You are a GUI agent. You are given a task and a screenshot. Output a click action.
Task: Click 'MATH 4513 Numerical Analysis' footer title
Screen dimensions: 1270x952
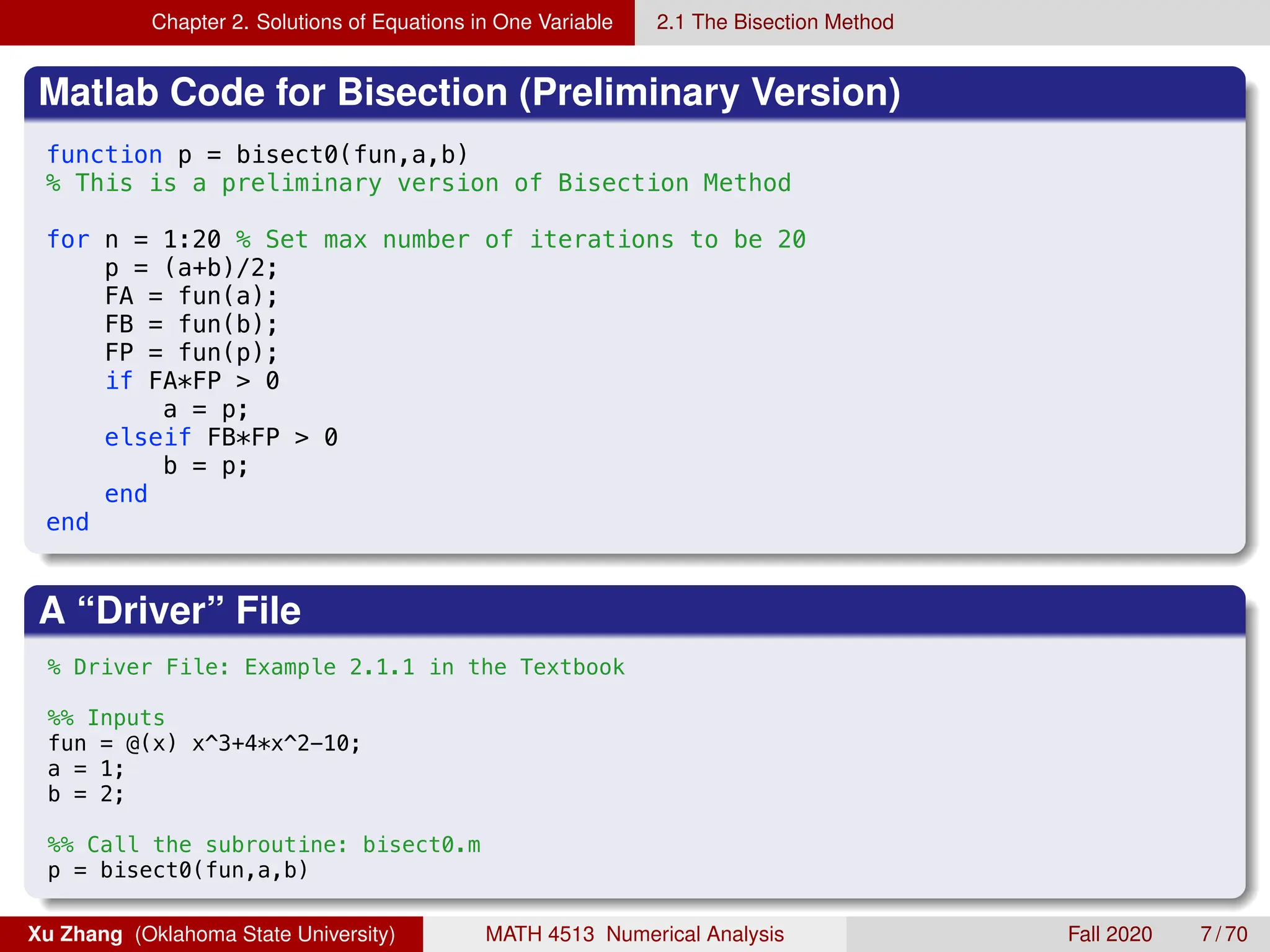click(x=634, y=934)
